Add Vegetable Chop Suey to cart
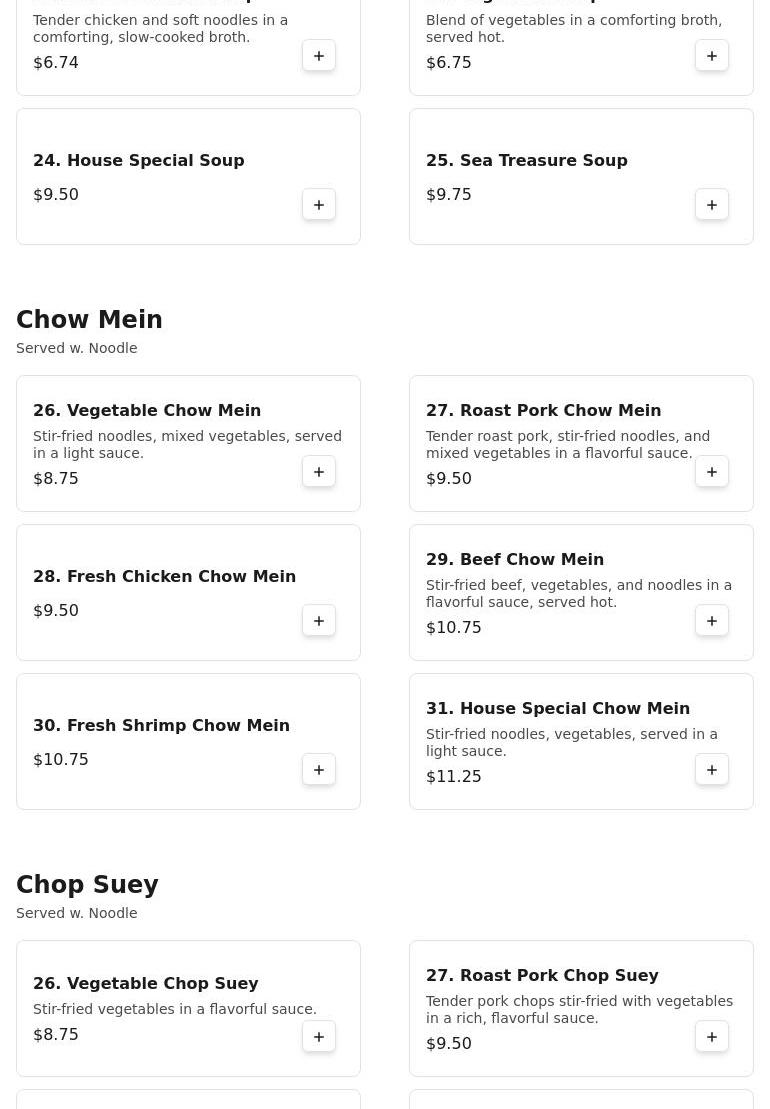This screenshot has width=770, height=1109. (x=319, y=1037)
